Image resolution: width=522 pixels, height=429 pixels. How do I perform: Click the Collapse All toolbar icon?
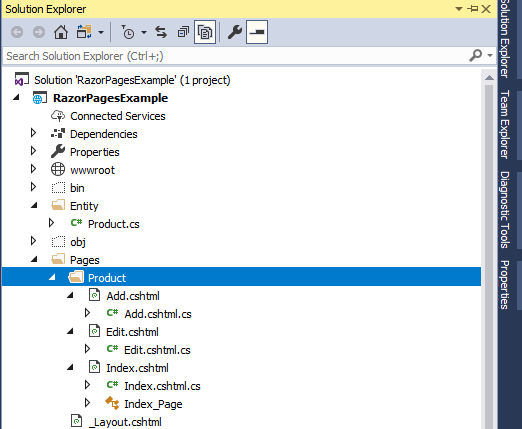pos(183,32)
